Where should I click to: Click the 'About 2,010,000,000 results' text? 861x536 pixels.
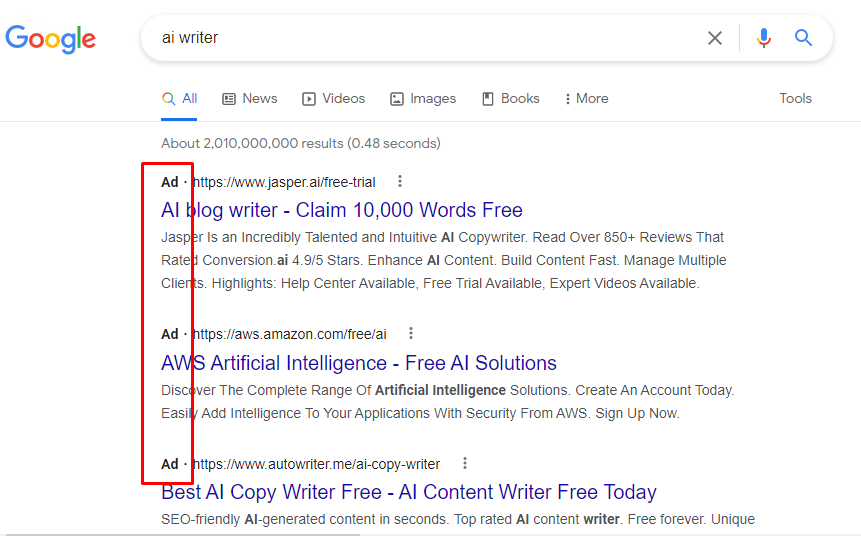click(x=301, y=143)
